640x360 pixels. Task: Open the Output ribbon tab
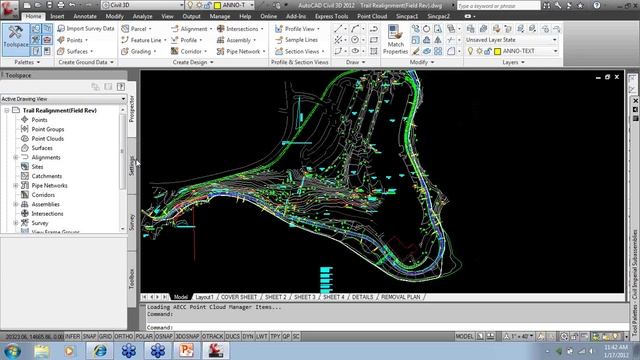[x=191, y=16]
